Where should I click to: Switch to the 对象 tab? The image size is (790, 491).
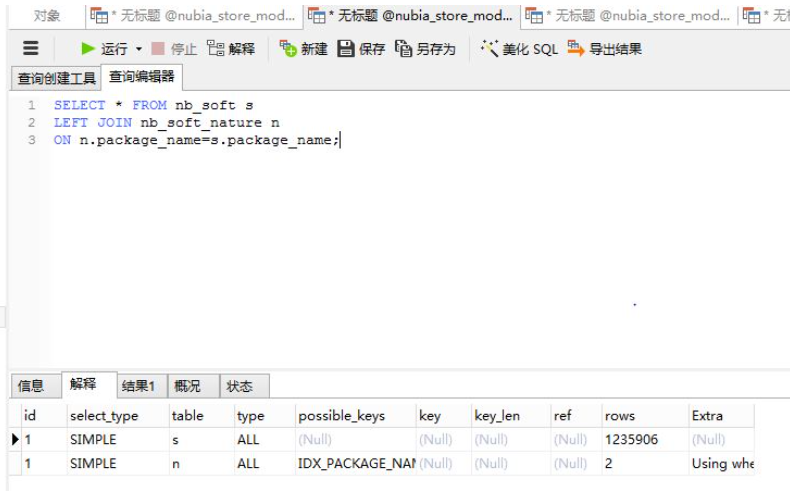[x=47, y=16]
